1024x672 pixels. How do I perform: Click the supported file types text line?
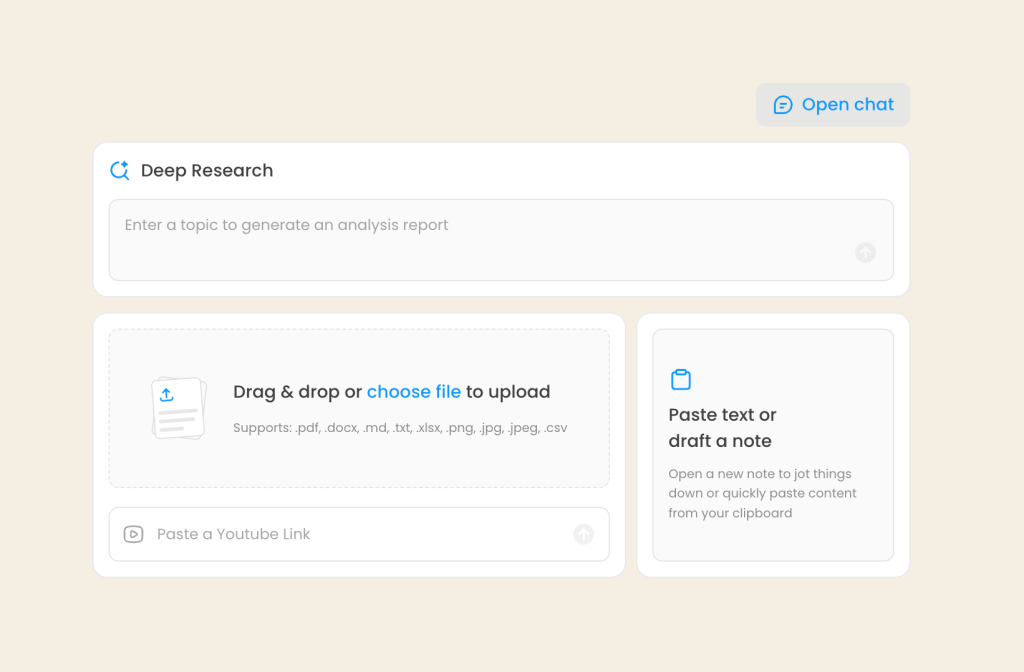400,428
